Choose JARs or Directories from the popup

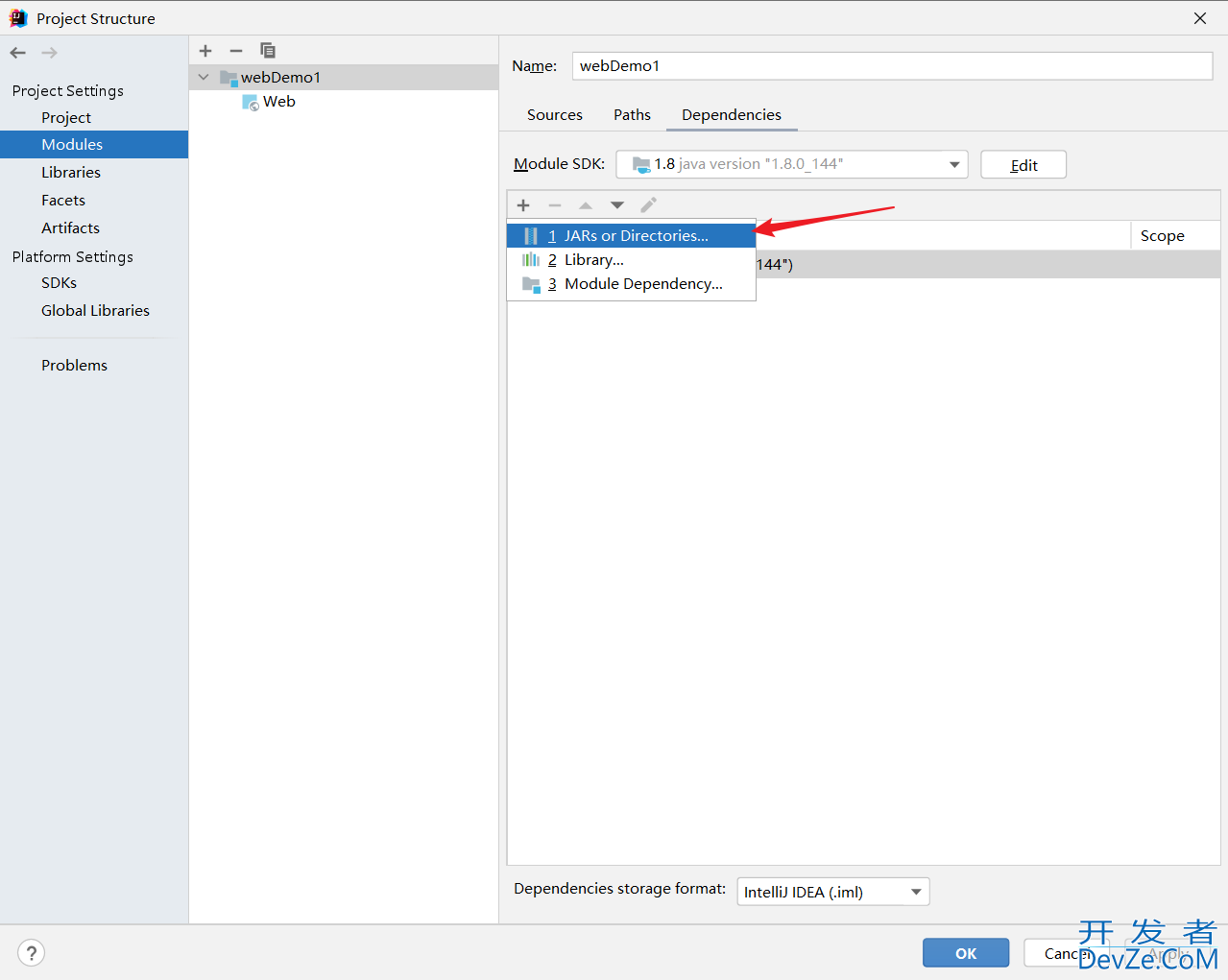(632, 235)
